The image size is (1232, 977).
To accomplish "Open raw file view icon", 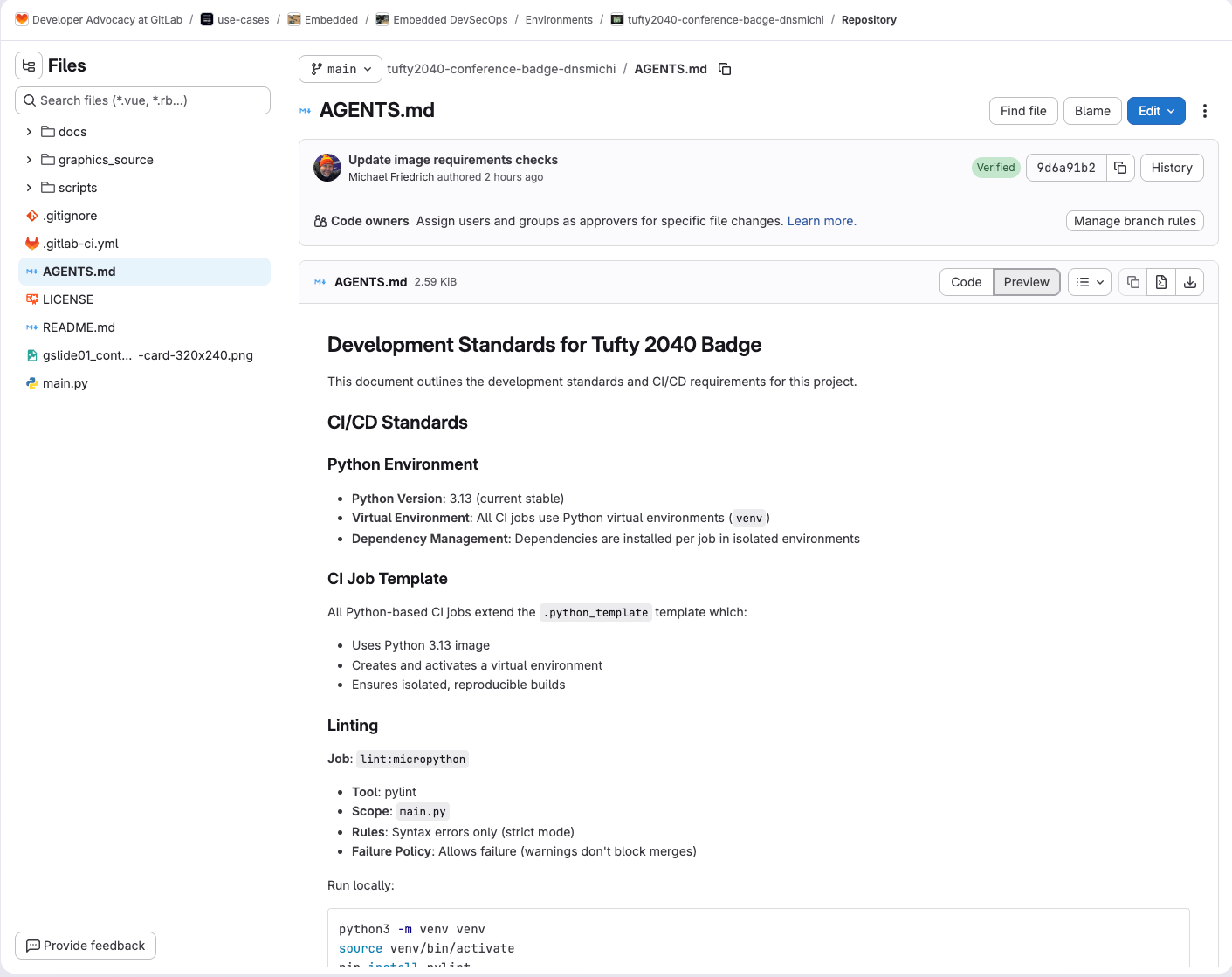I will (x=1161, y=282).
